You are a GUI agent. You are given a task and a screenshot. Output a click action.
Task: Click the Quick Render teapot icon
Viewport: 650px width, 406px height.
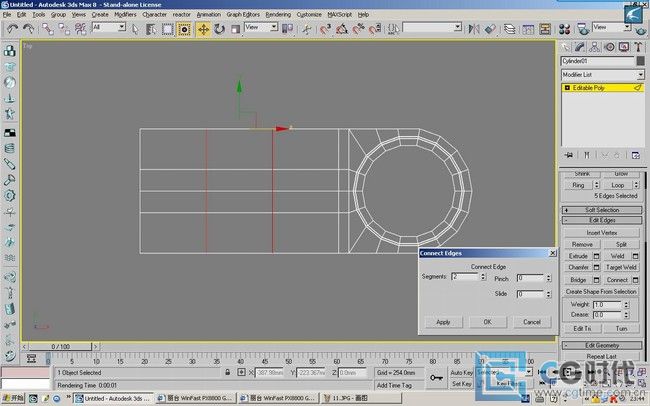[x=641, y=30]
